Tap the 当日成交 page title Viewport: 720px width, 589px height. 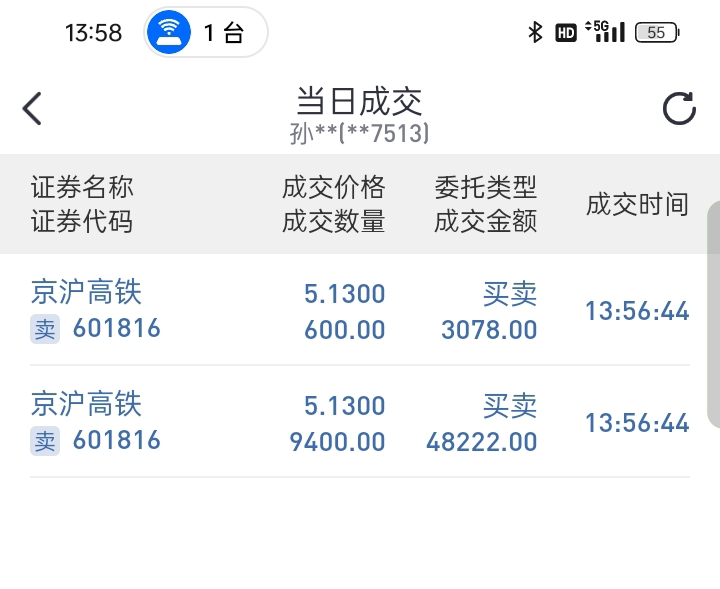point(359,100)
